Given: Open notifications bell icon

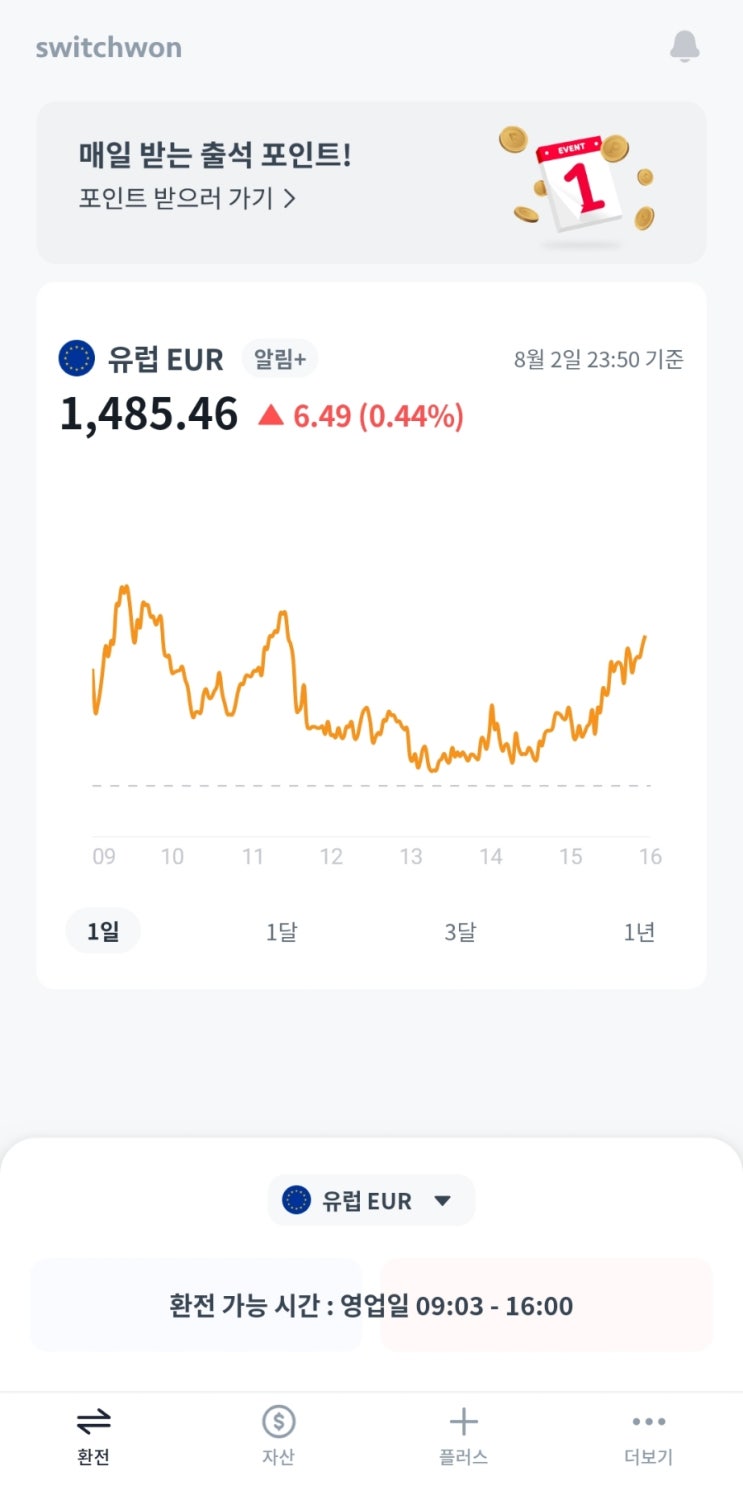Looking at the screenshot, I should coord(684,46).
